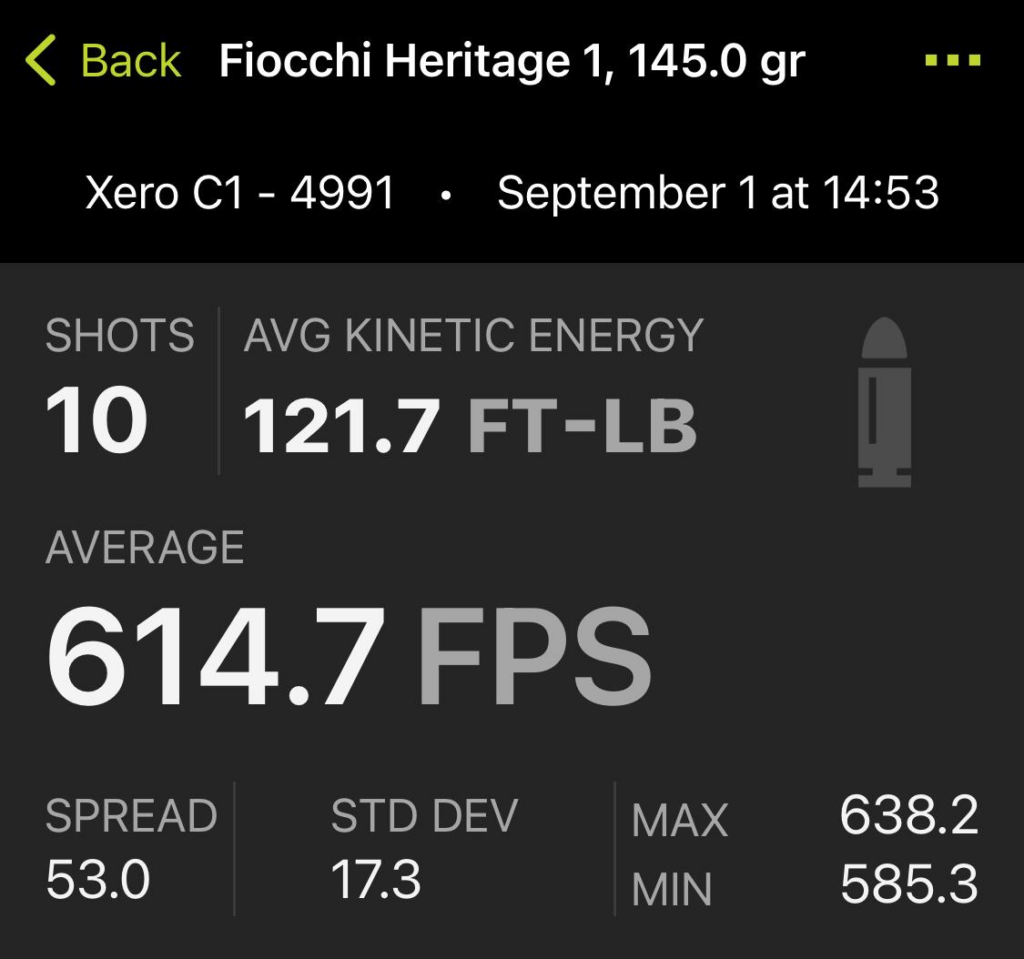The image size is (1024, 959).
Task: Click the Back text link
Action: click(131, 61)
